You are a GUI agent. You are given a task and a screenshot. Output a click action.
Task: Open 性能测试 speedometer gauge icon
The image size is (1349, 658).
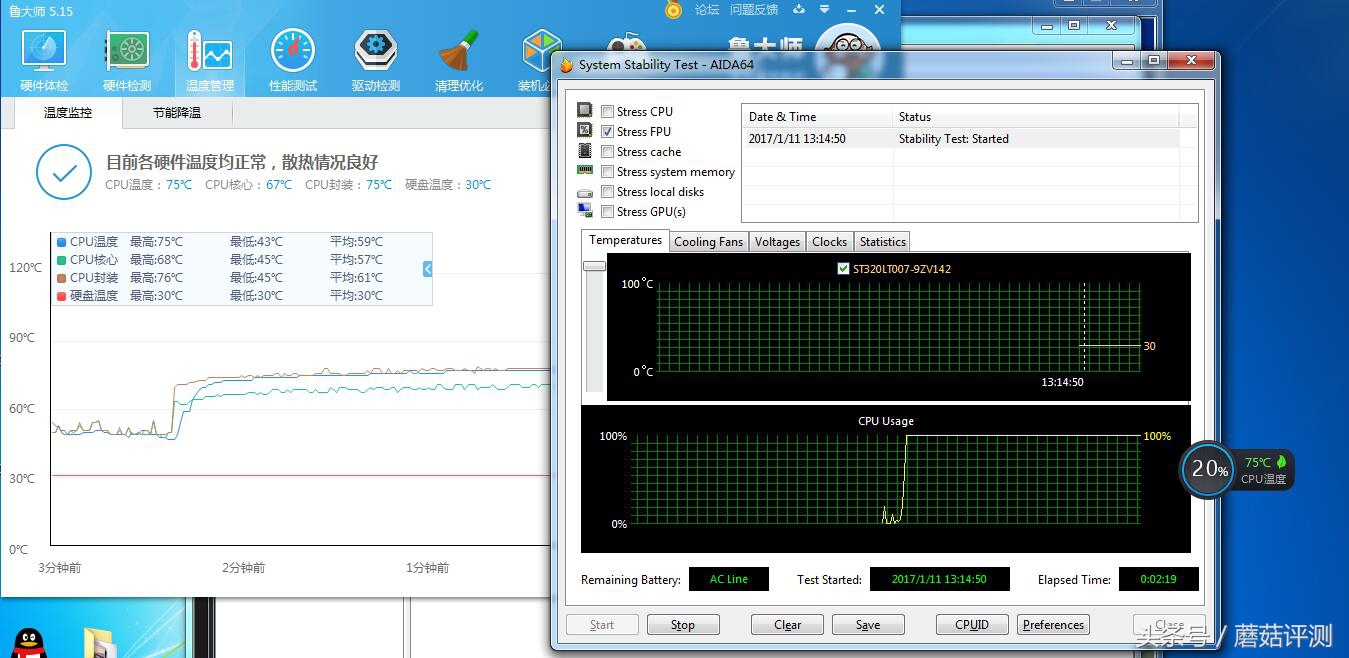point(292,58)
